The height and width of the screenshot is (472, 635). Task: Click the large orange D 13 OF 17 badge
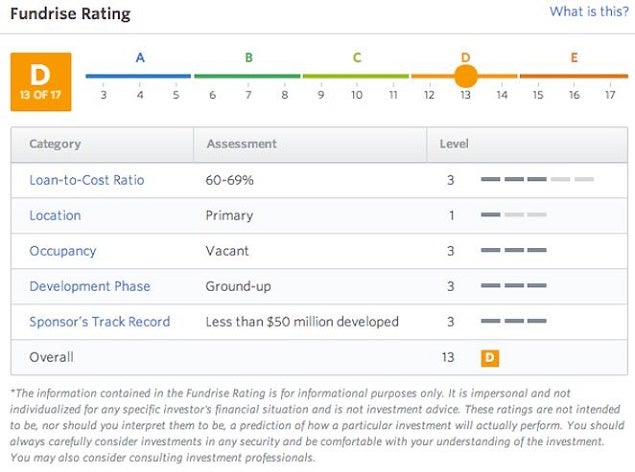[41, 82]
